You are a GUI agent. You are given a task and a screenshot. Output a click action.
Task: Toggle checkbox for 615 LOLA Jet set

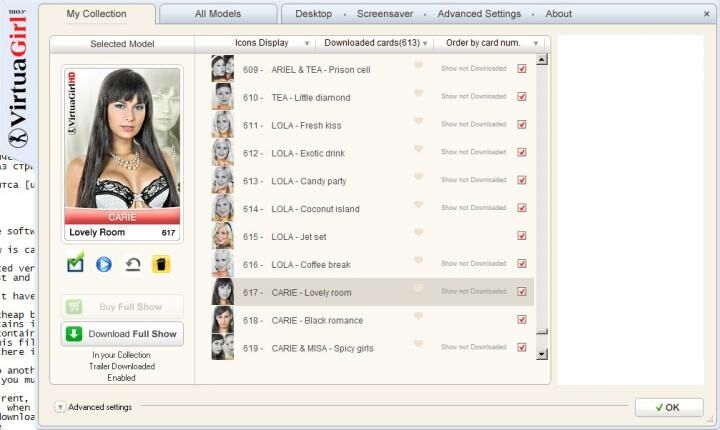(522, 236)
